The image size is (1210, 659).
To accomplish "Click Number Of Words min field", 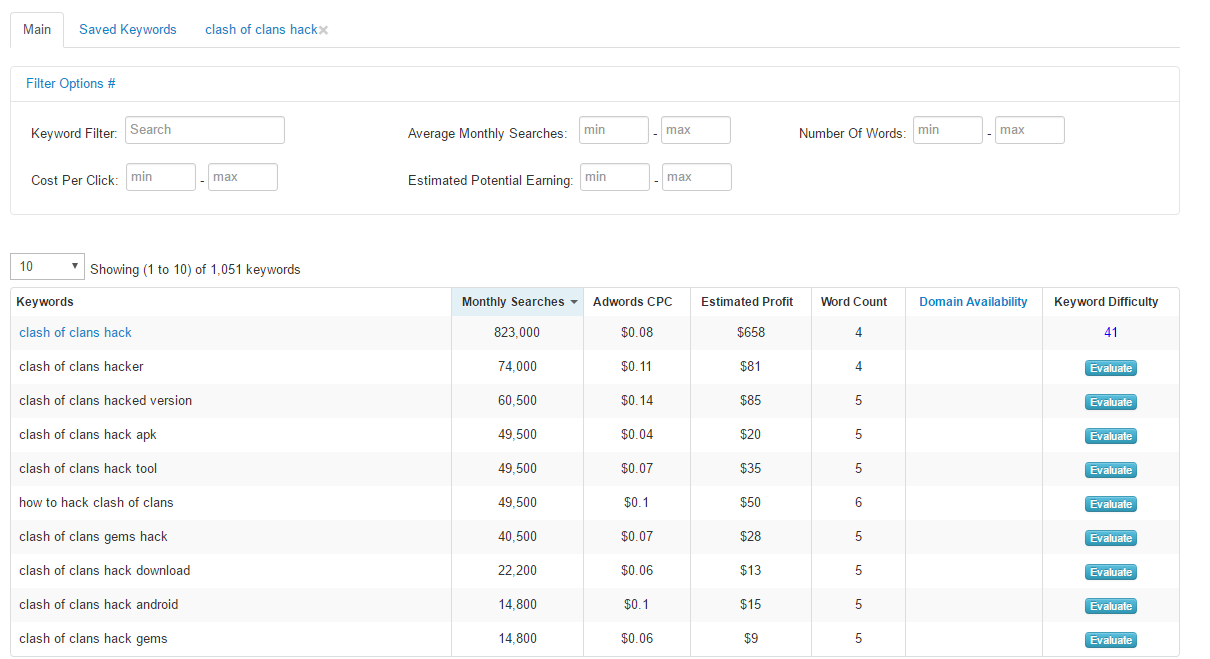I will click(x=948, y=130).
